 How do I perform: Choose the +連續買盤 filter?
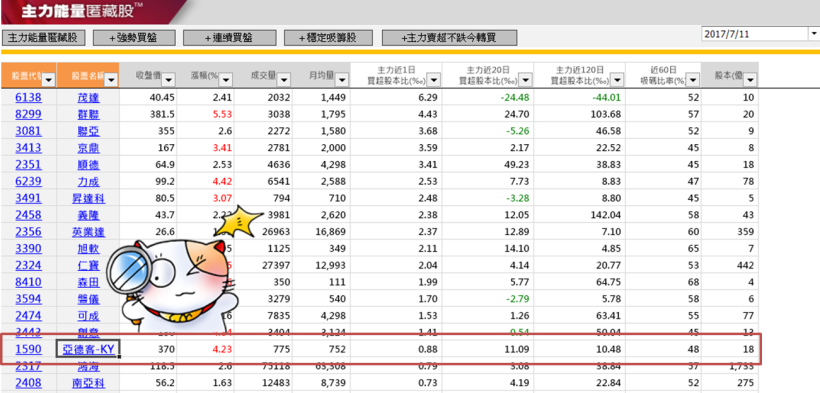230,38
